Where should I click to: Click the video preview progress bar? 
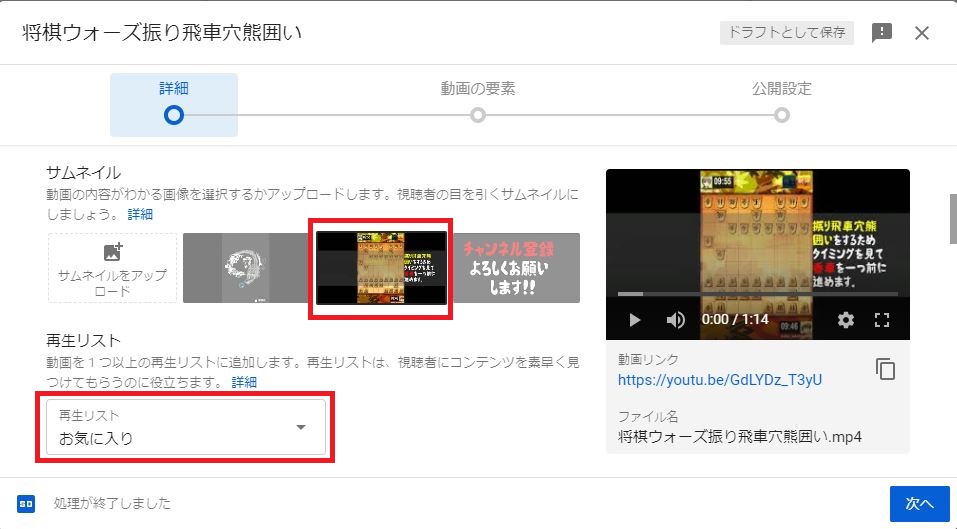(757, 294)
